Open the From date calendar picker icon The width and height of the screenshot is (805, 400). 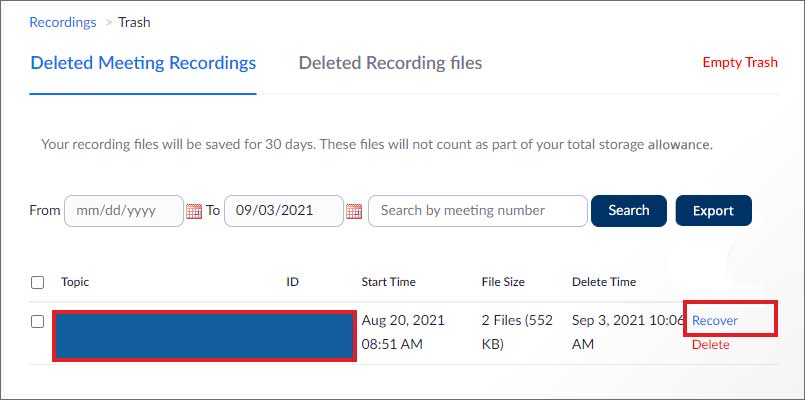(x=194, y=211)
